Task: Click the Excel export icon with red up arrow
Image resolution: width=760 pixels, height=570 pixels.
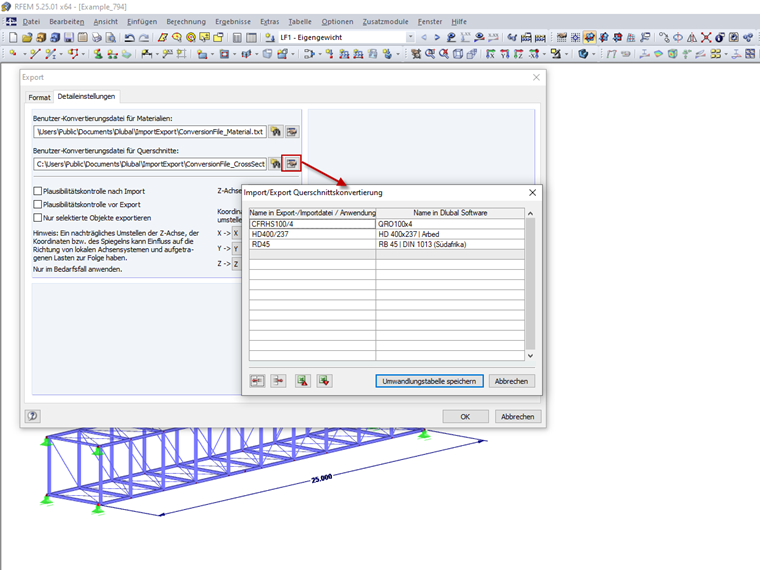Action: pos(303,381)
